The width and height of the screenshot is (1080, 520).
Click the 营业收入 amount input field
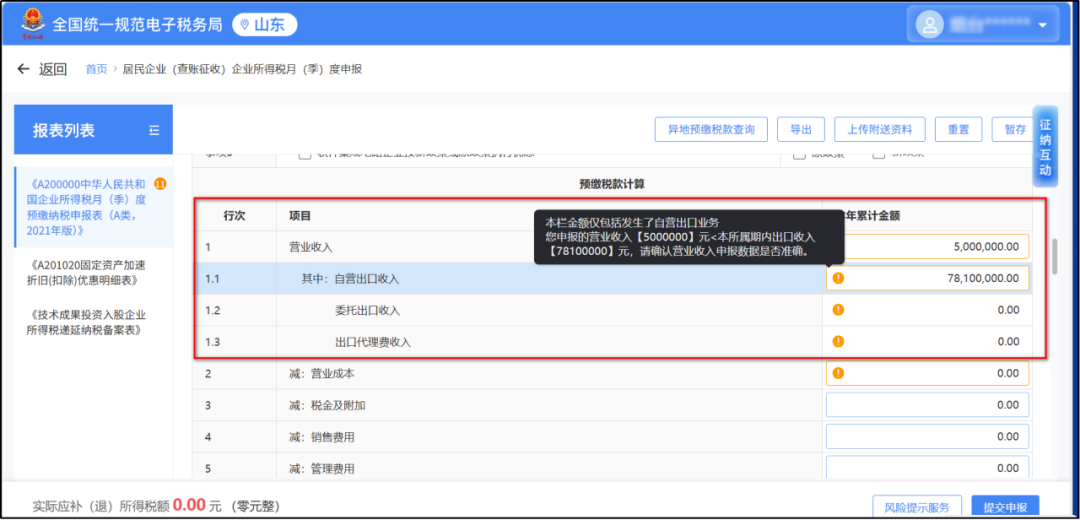[926, 247]
